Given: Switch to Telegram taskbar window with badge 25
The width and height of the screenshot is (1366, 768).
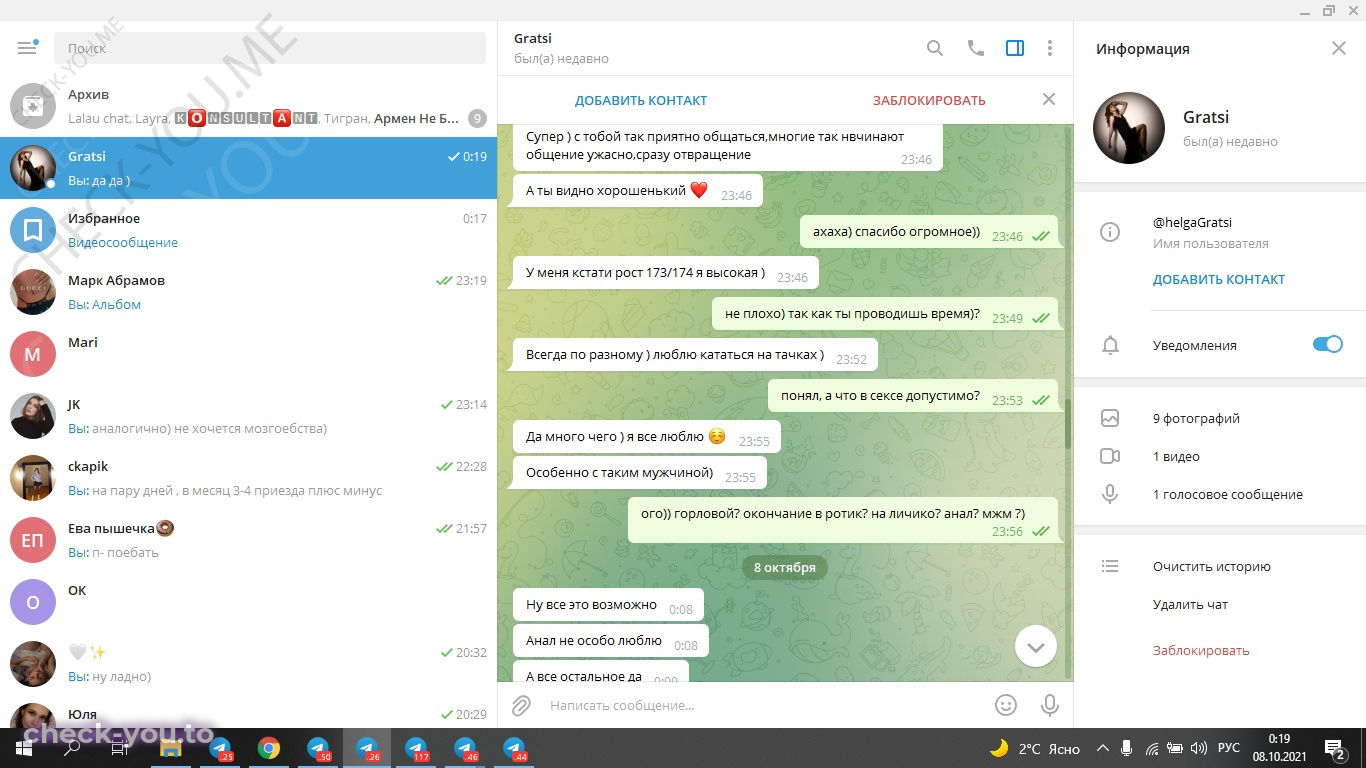Looking at the screenshot, I should tap(220, 748).
